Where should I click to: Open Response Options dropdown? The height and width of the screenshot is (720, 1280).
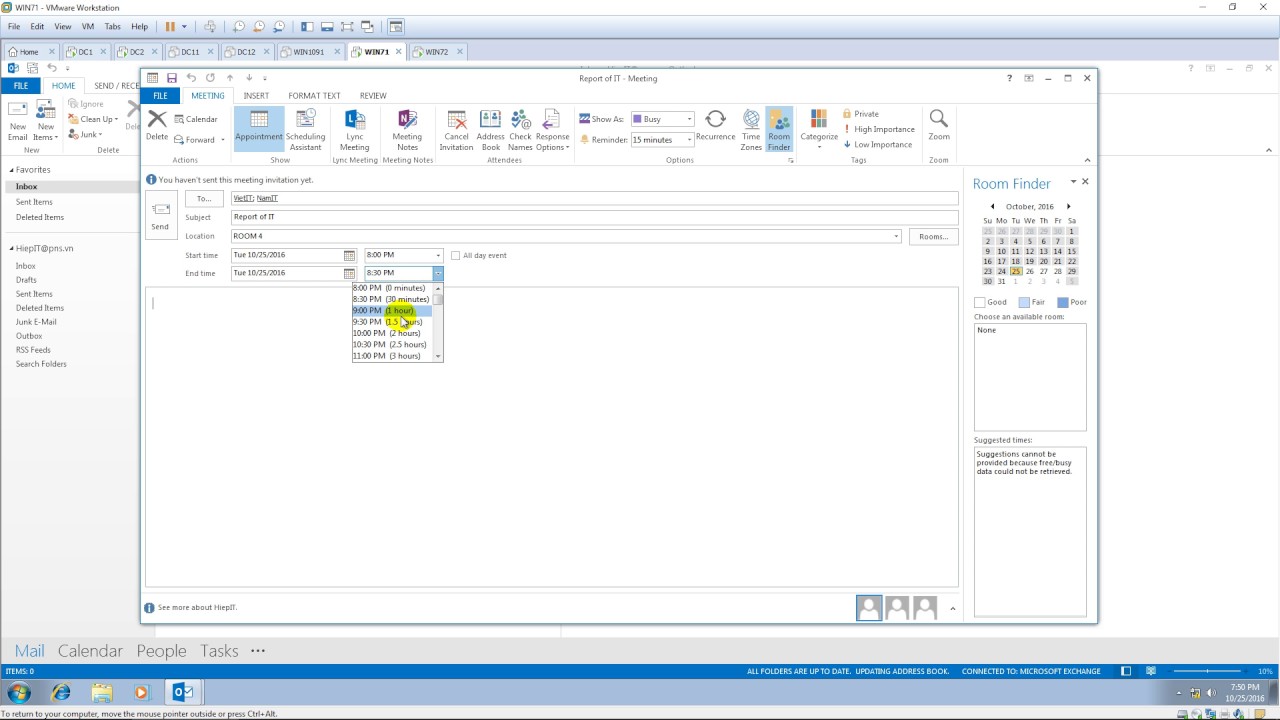552,129
